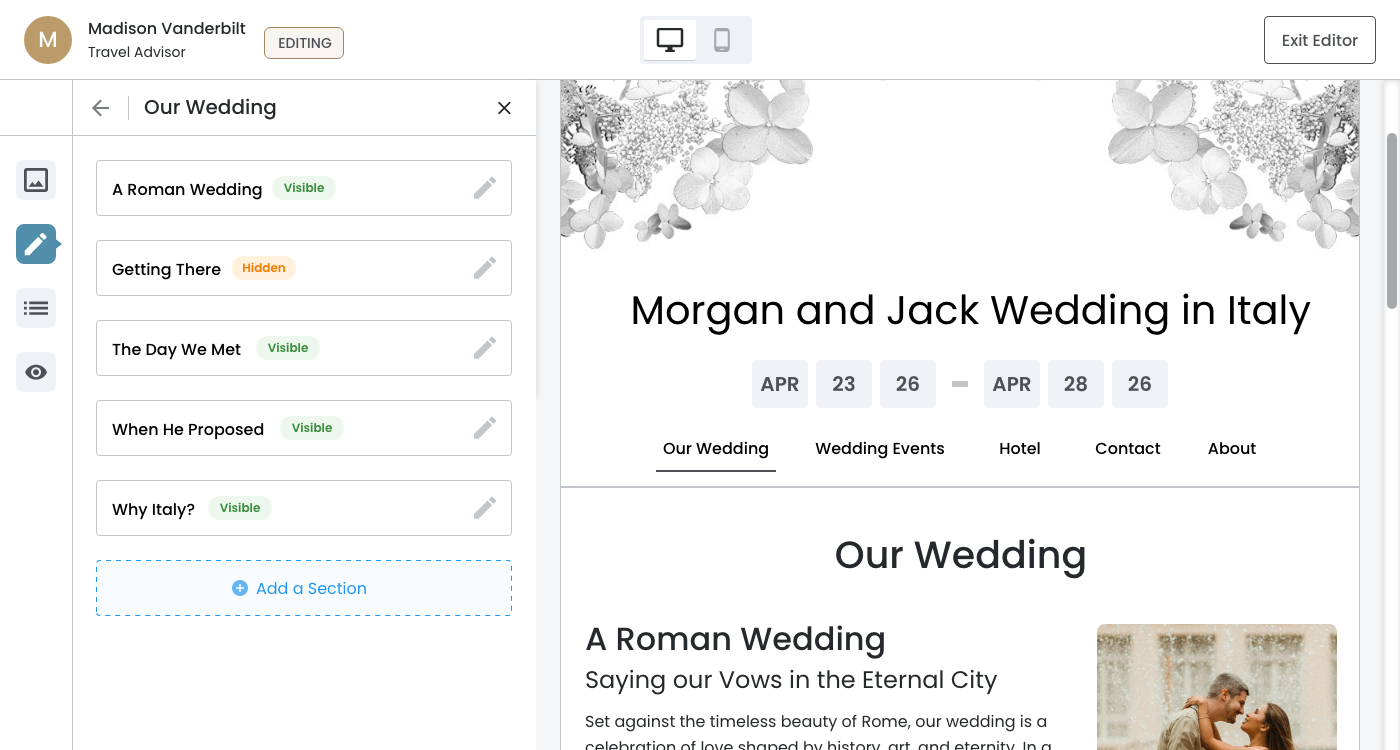
Task: Open the image gallery sidebar icon
Action: click(x=36, y=180)
